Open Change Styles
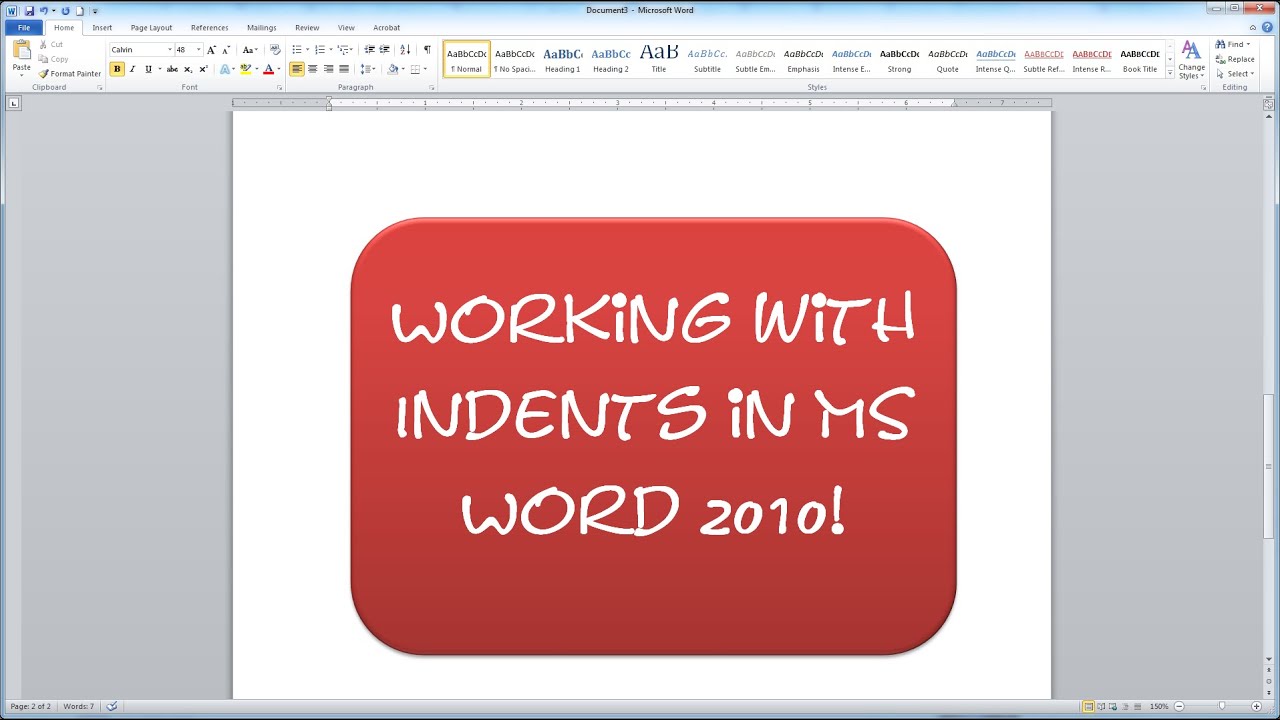Viewport: 1280px width, 720px height. pyautogui.click(x=1191, y=60)
